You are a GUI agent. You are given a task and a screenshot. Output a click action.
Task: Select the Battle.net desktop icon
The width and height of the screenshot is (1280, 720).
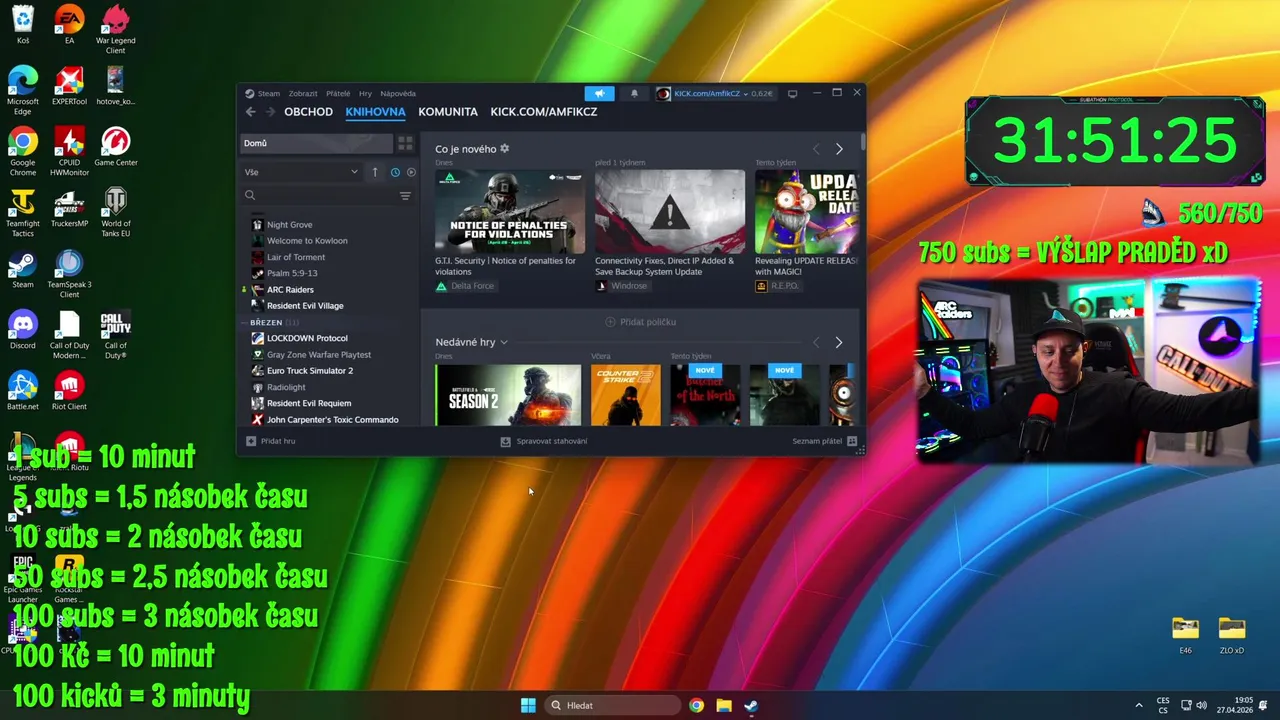pyautogui.click(x=22, y=391)
